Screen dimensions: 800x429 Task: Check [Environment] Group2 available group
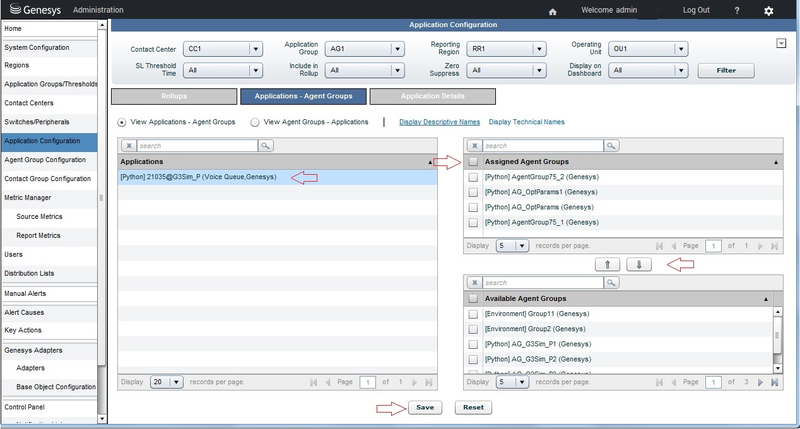click(x=473, y=329)
